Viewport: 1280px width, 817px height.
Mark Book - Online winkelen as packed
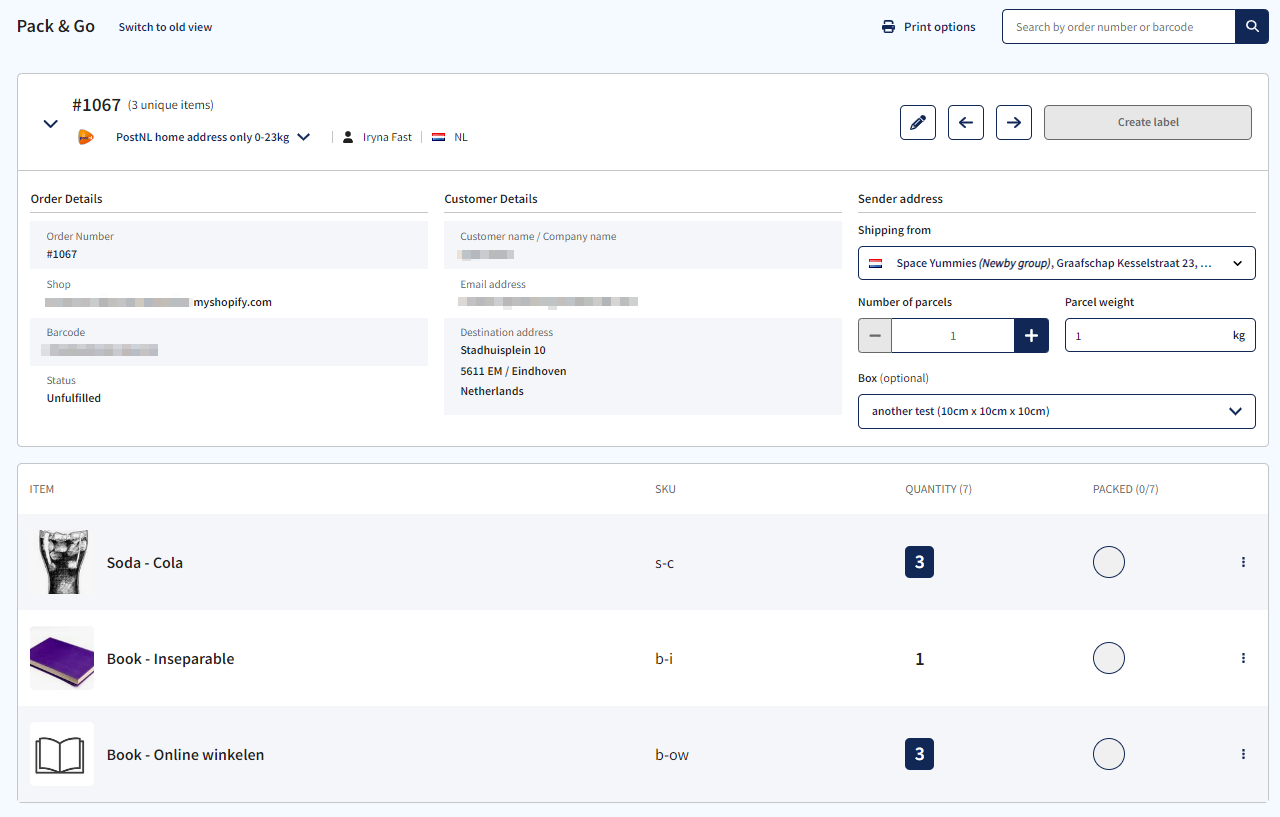pos(1108,754)
